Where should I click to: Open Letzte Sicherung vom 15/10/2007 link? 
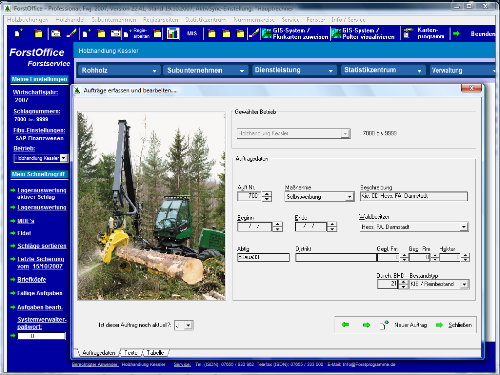(40, 263)
